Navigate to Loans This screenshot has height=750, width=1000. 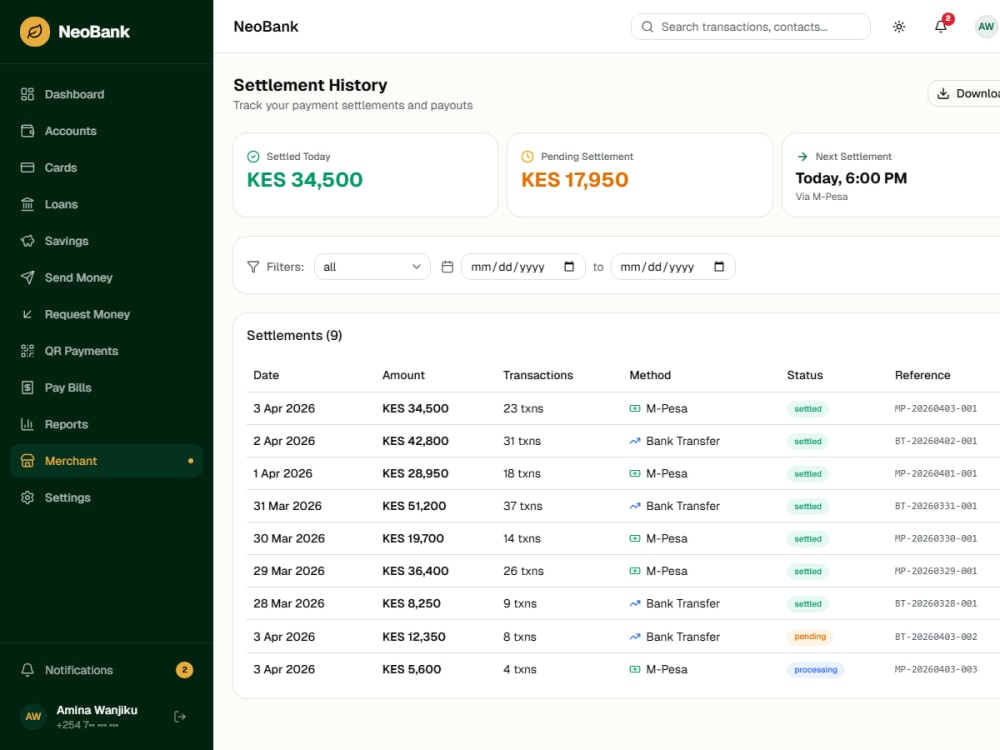pyautogui.click(x=107, y=204)
